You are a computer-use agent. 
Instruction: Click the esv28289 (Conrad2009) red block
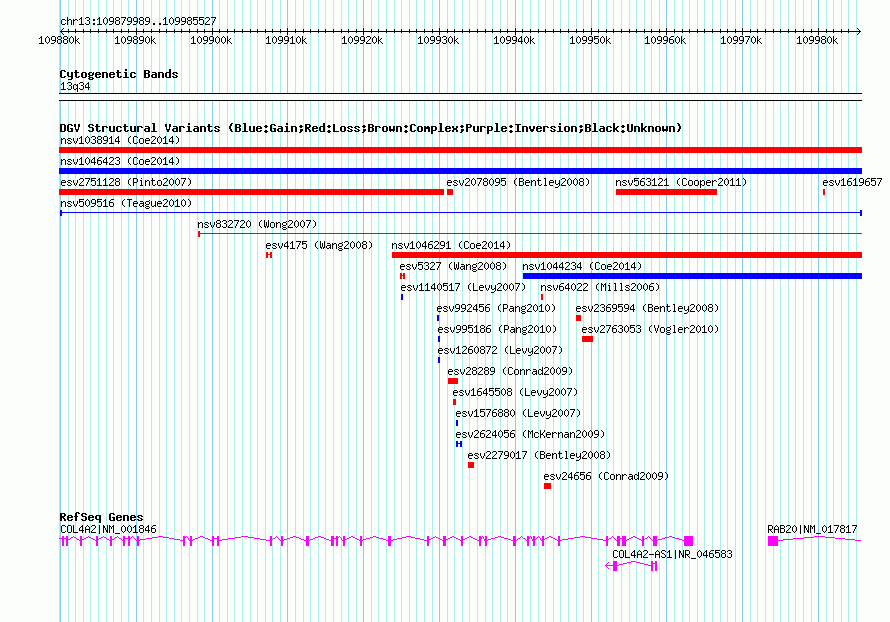tap(452, 381)
